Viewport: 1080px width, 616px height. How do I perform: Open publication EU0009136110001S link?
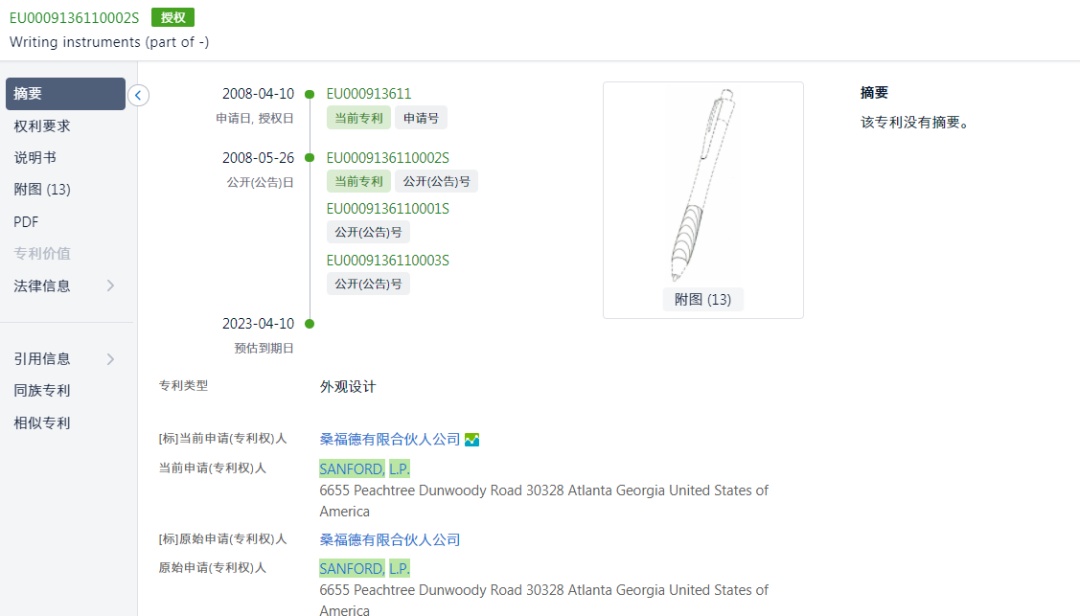[388, 209]
